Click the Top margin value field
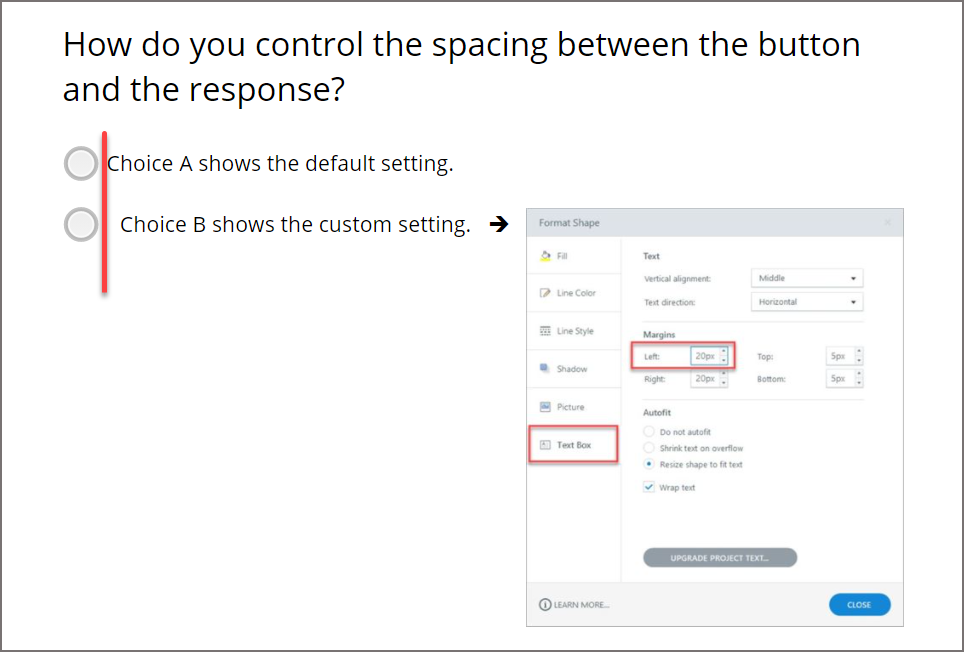This screenshot has width=964, height=652. tap(837, 356)
